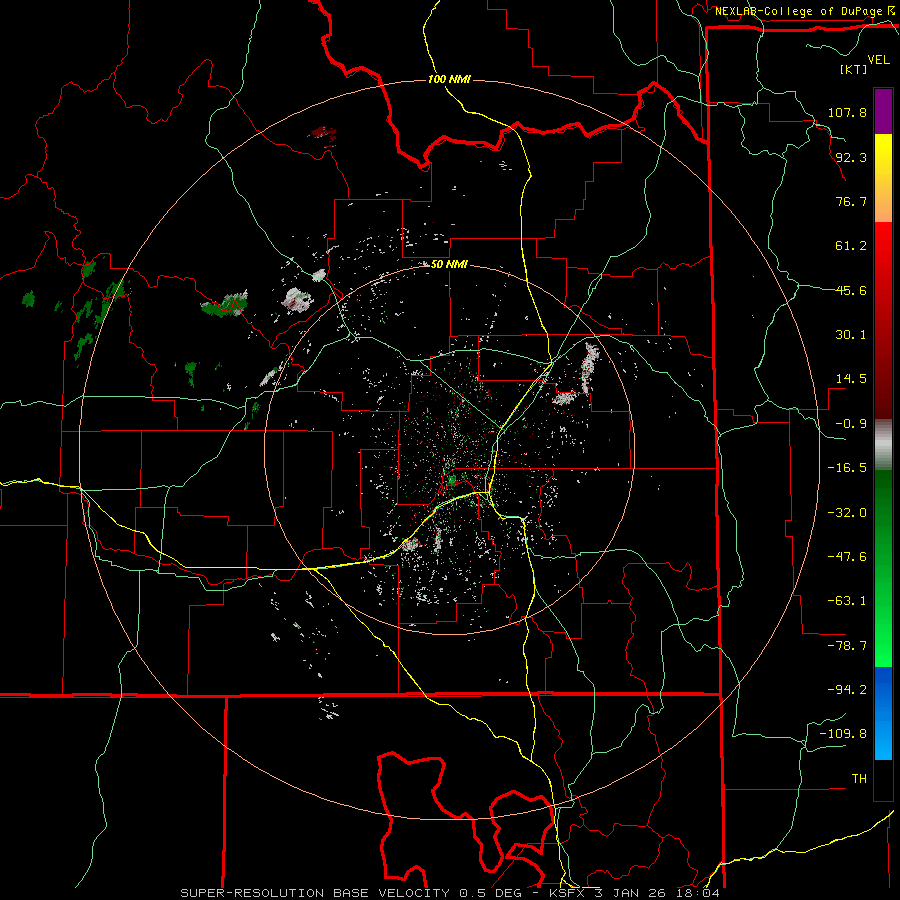This screenshot has width=900, height=900.
Task: Pick the gray near-zero segment of the color bar
Action: [x=883, y=445]
